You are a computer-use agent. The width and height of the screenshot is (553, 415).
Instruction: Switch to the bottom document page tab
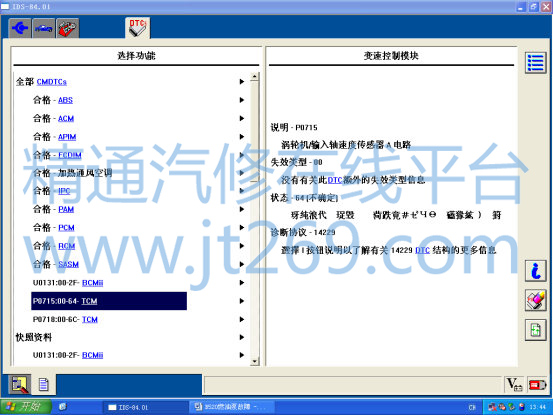click(x=44, y=384)
